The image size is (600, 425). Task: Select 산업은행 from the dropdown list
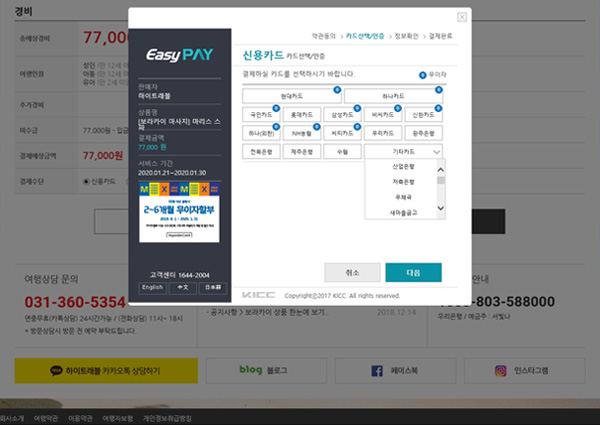(x=401, y=166)
